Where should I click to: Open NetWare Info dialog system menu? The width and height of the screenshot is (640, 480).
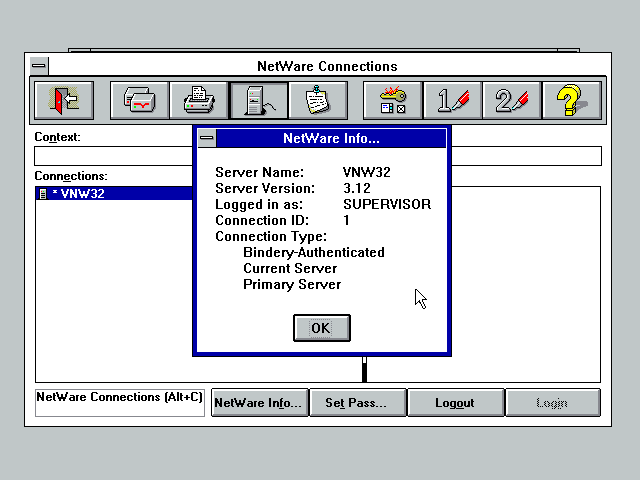[x=207, y=138]
